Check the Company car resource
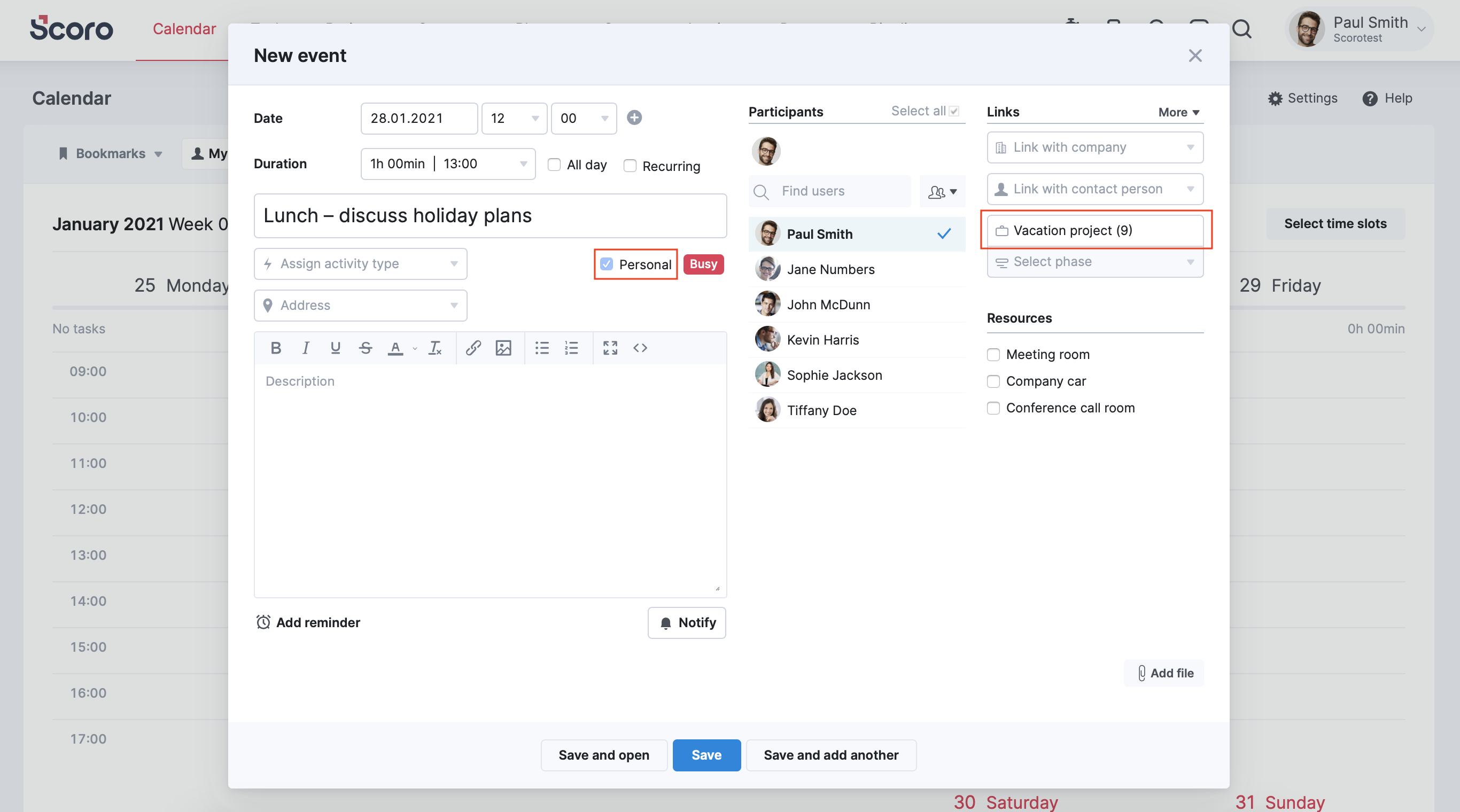 (993, 381)
